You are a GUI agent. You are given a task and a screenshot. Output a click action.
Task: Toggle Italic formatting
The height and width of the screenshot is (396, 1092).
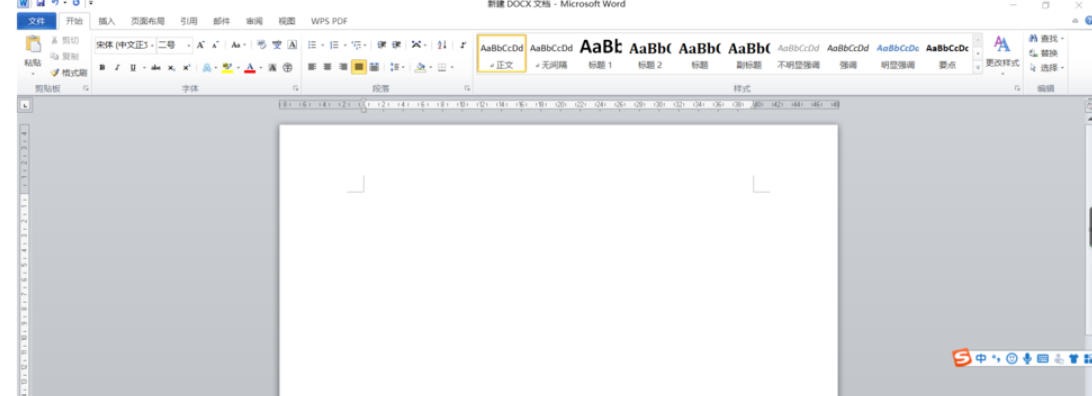point(117,68)
